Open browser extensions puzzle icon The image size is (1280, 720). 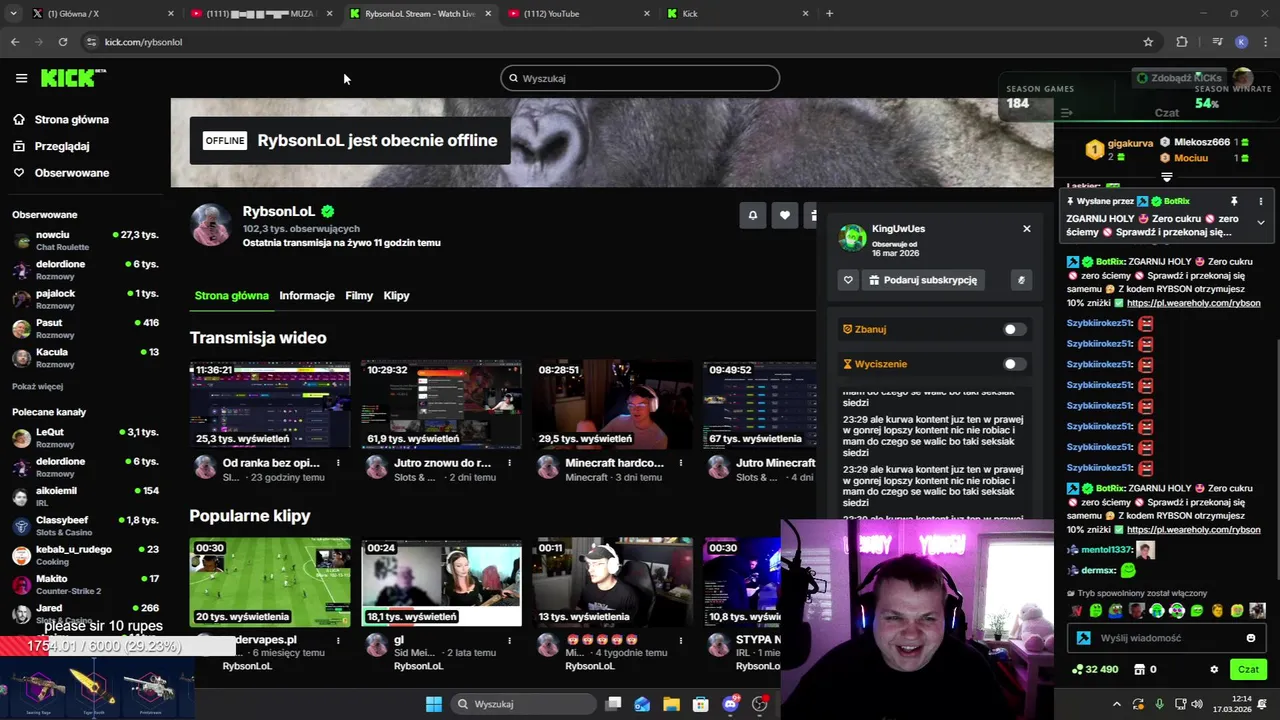1182,42
